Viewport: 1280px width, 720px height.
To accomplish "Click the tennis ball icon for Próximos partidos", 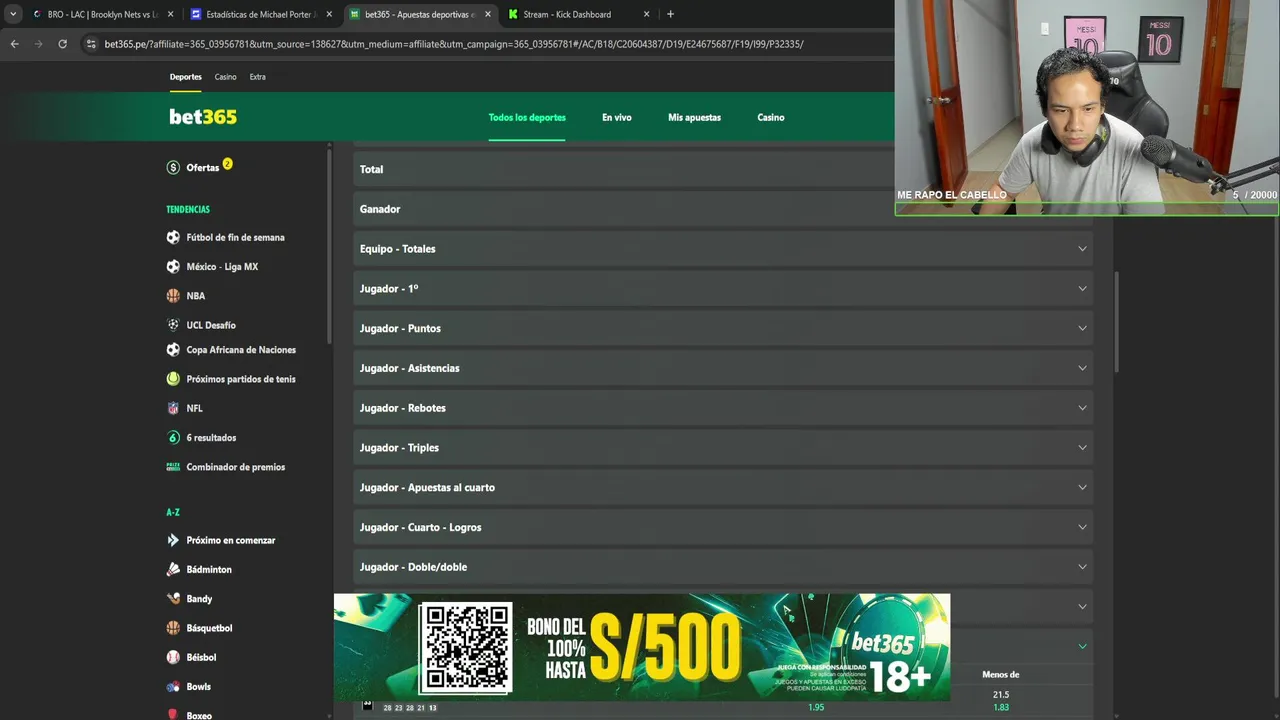I will coord(173,379).
